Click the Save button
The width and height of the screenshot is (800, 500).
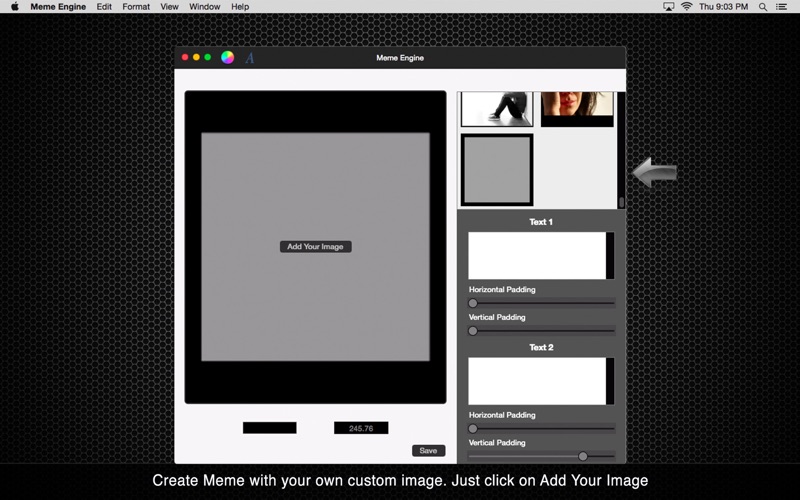[428, 451]
